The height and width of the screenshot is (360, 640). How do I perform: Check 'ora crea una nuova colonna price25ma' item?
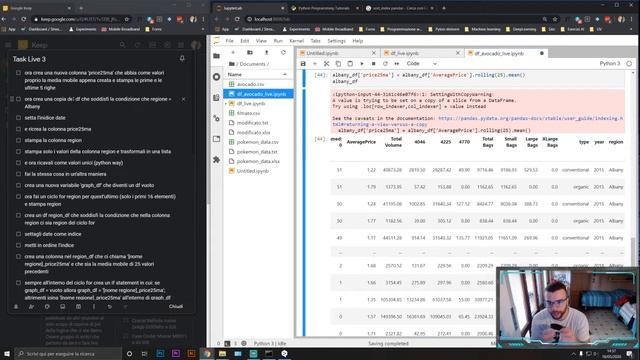(x=18, y=73)
